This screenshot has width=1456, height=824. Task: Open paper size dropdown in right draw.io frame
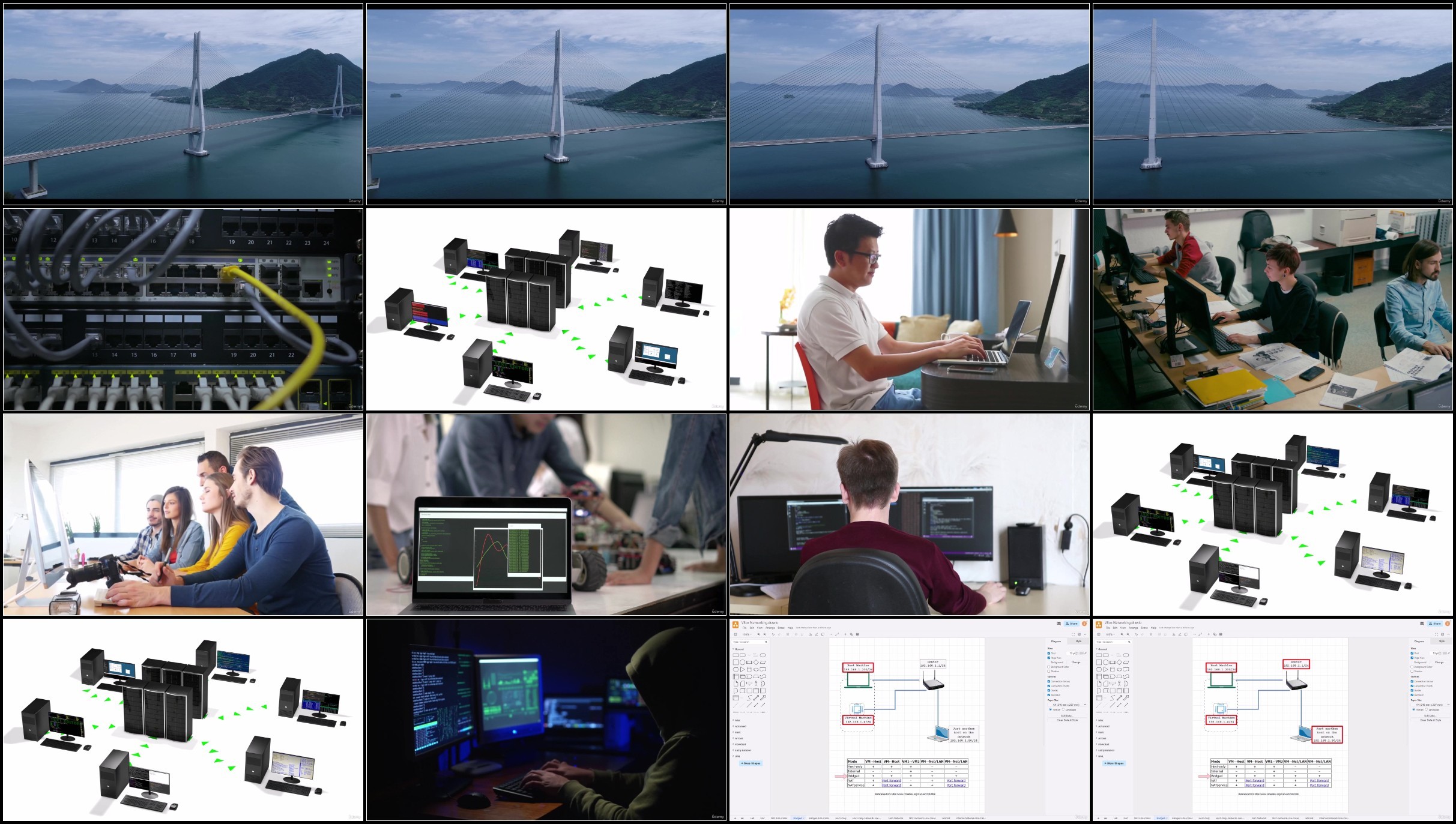pyautogui.click(x=1431, y=705)
